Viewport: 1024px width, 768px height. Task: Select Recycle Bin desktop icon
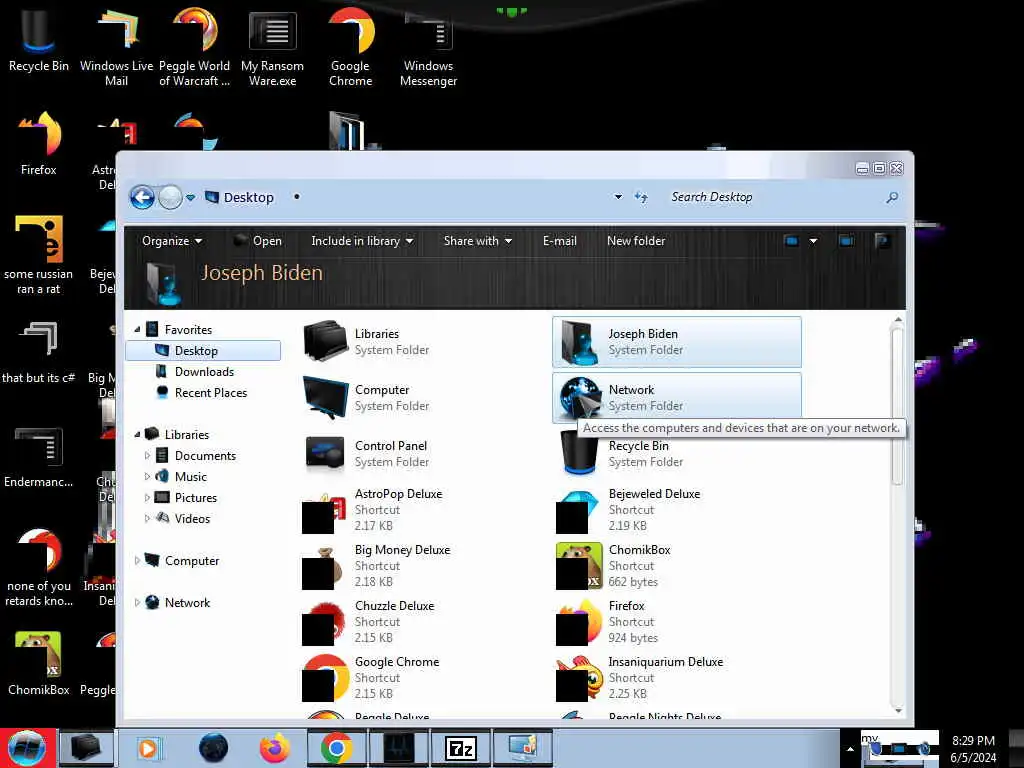pyautogui.click(x=39, y=41)
